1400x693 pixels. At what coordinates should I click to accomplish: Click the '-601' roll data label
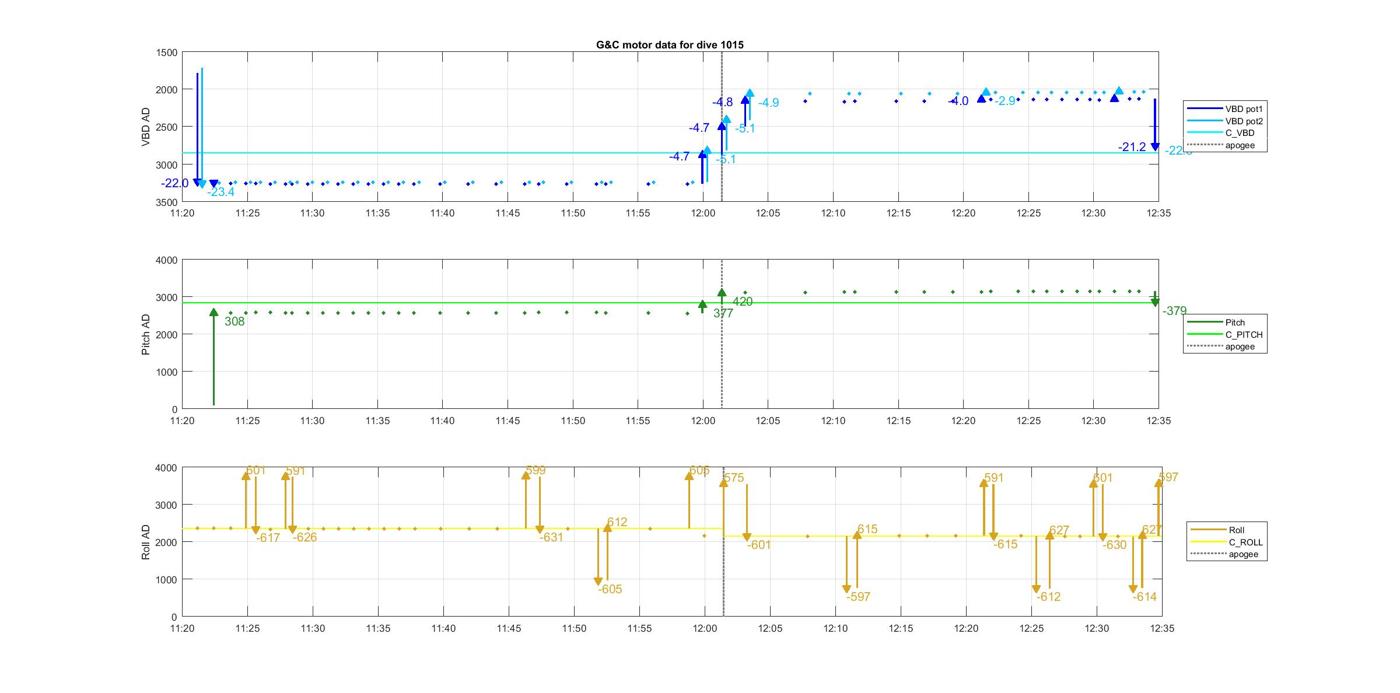point(760,545)
